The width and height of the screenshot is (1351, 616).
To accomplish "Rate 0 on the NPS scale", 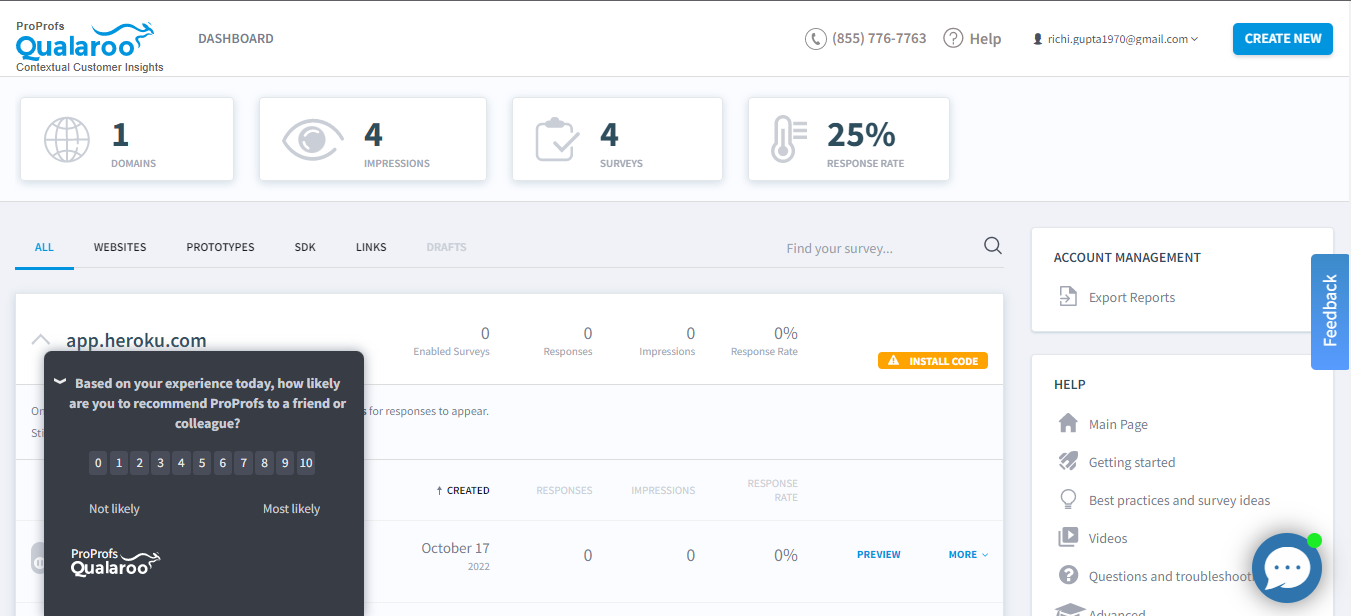I will click(98, 462).
